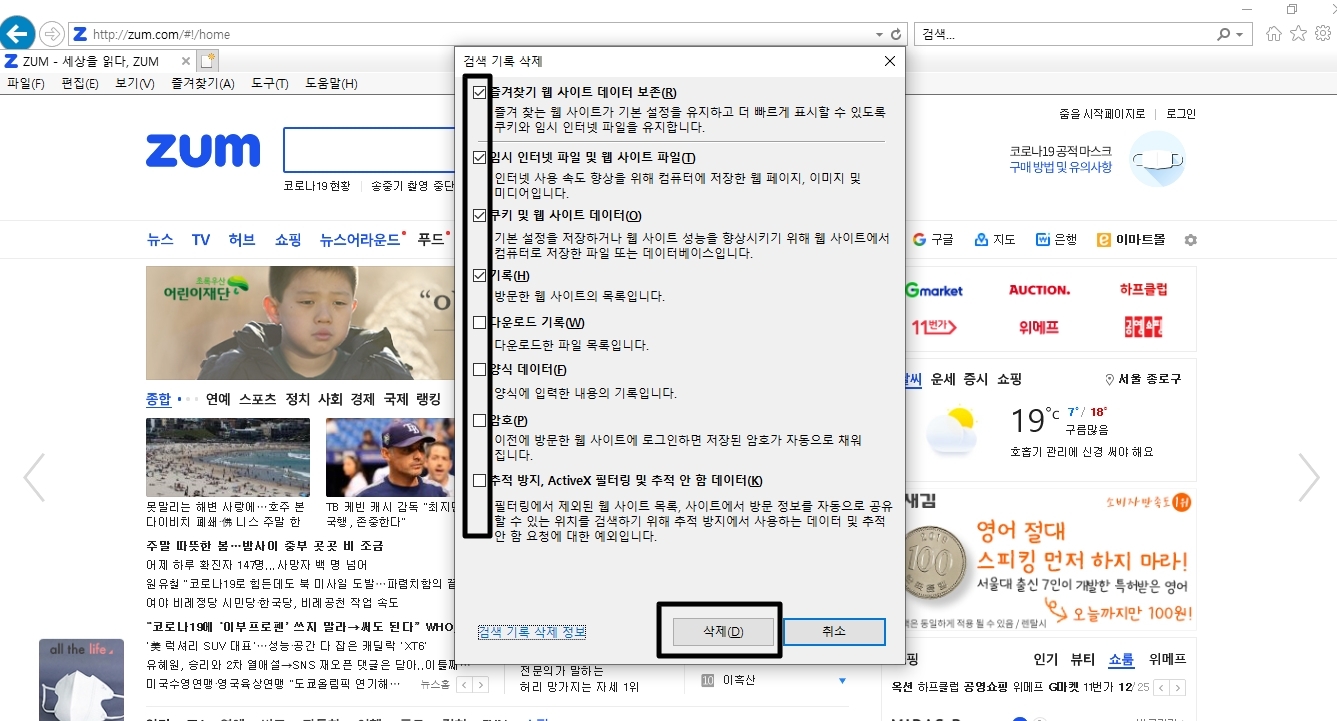Open the 하프클럽 shopping logo
The image size is (1337, 721).
click(x=1144, y=290)
